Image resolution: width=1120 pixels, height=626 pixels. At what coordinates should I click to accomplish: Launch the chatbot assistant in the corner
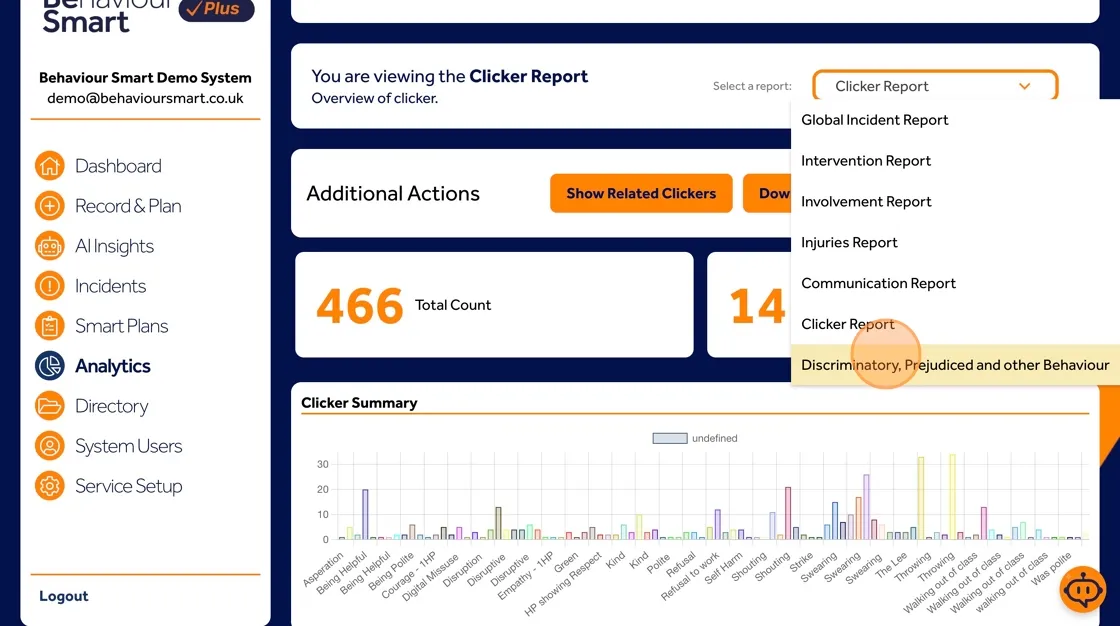click(1082, 589)
